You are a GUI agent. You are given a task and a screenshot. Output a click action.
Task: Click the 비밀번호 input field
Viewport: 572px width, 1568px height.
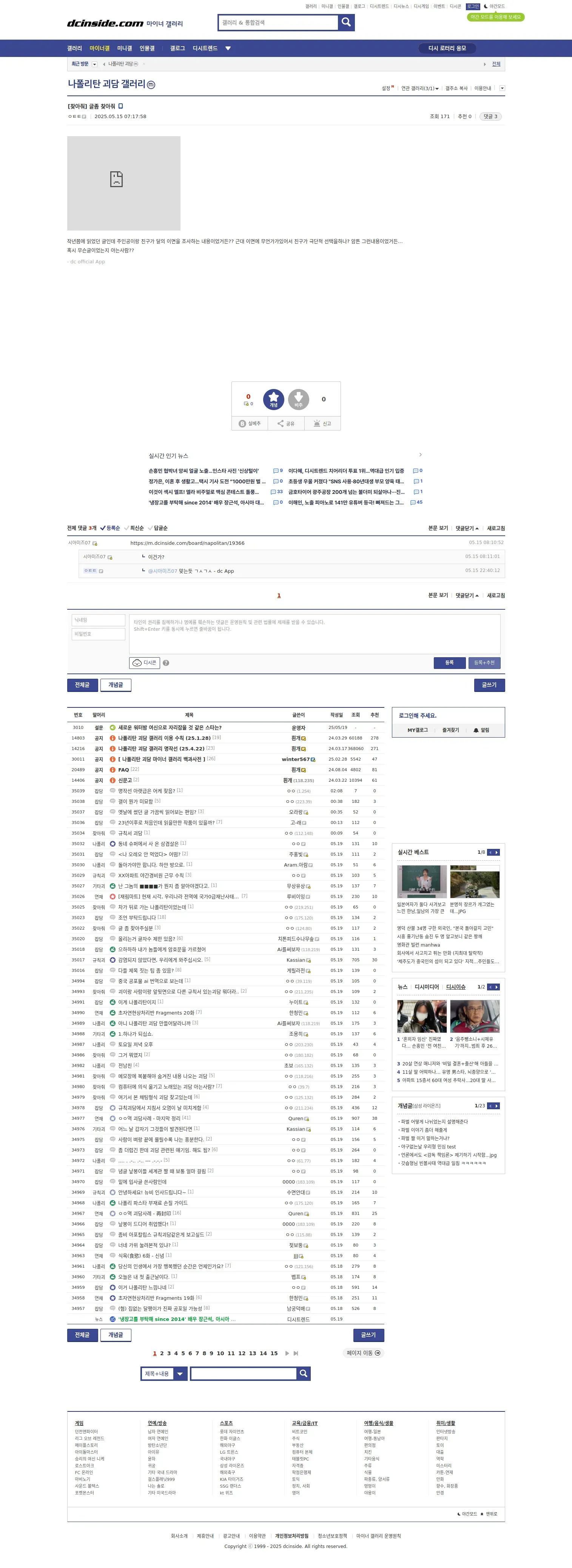[99, 634]
